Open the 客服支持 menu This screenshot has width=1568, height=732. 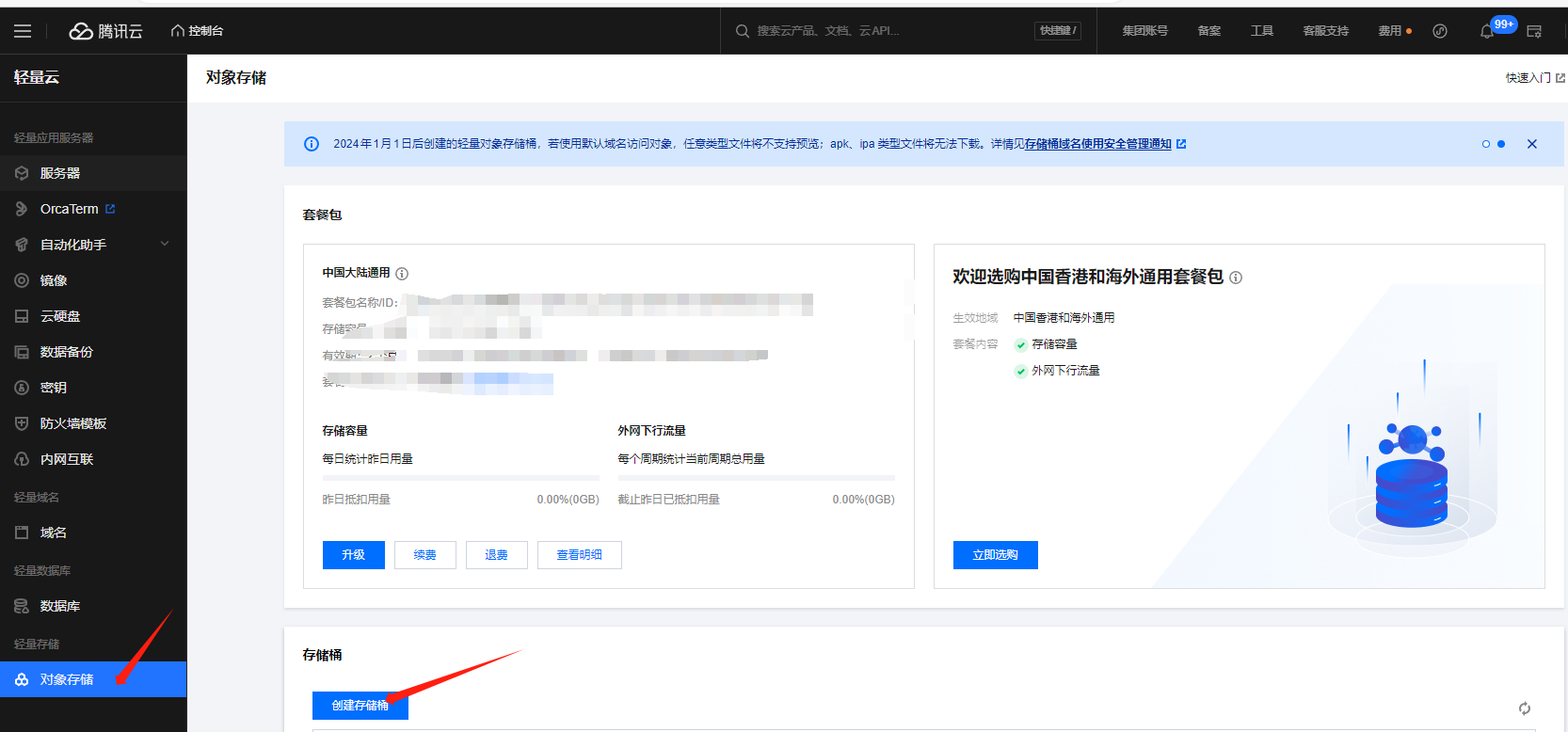click(x=1325, y=31)
